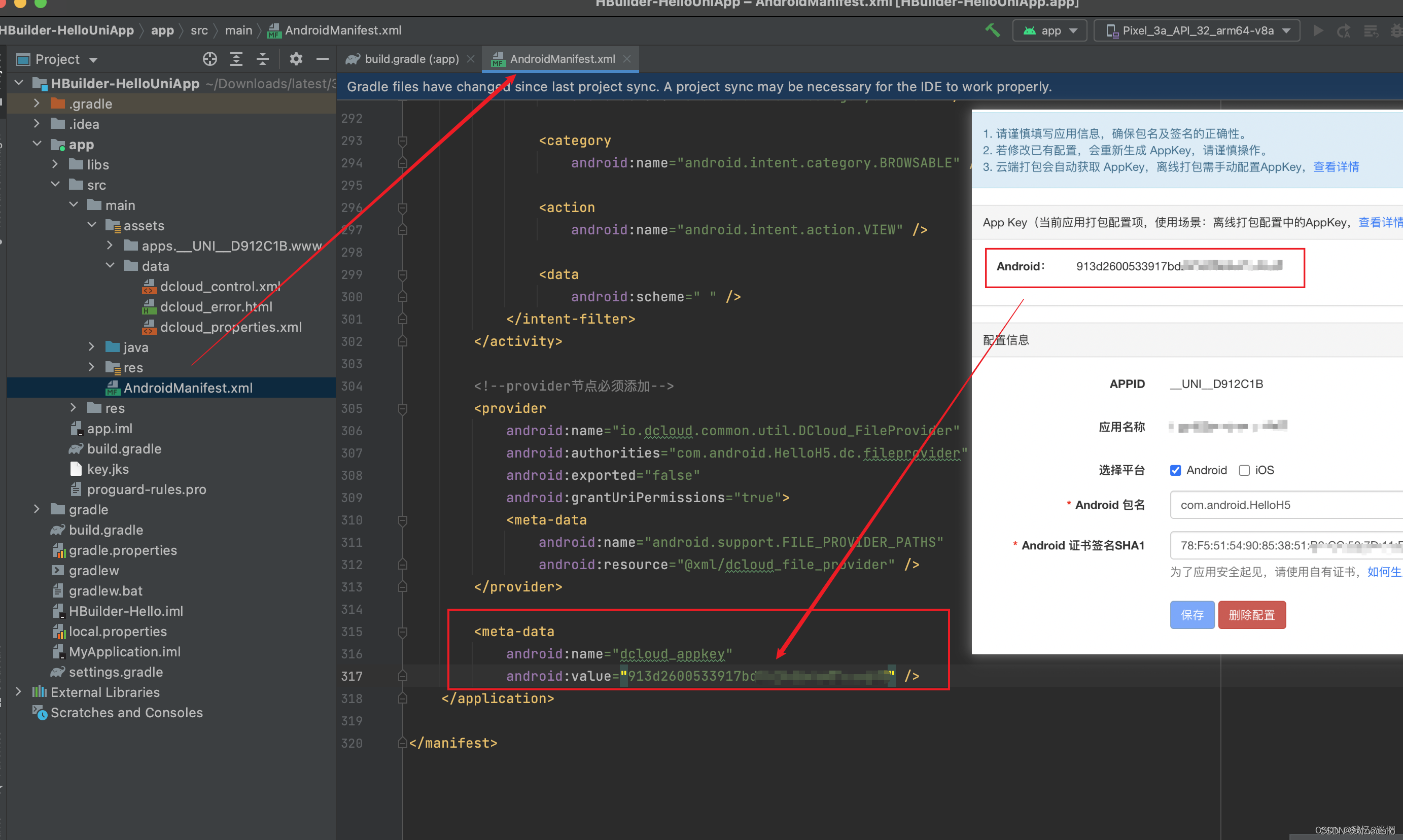The width and height of the screenshot is (1403, 840).
Task: Click the AndroidManifest.xml tab
Action: point(560,58)
